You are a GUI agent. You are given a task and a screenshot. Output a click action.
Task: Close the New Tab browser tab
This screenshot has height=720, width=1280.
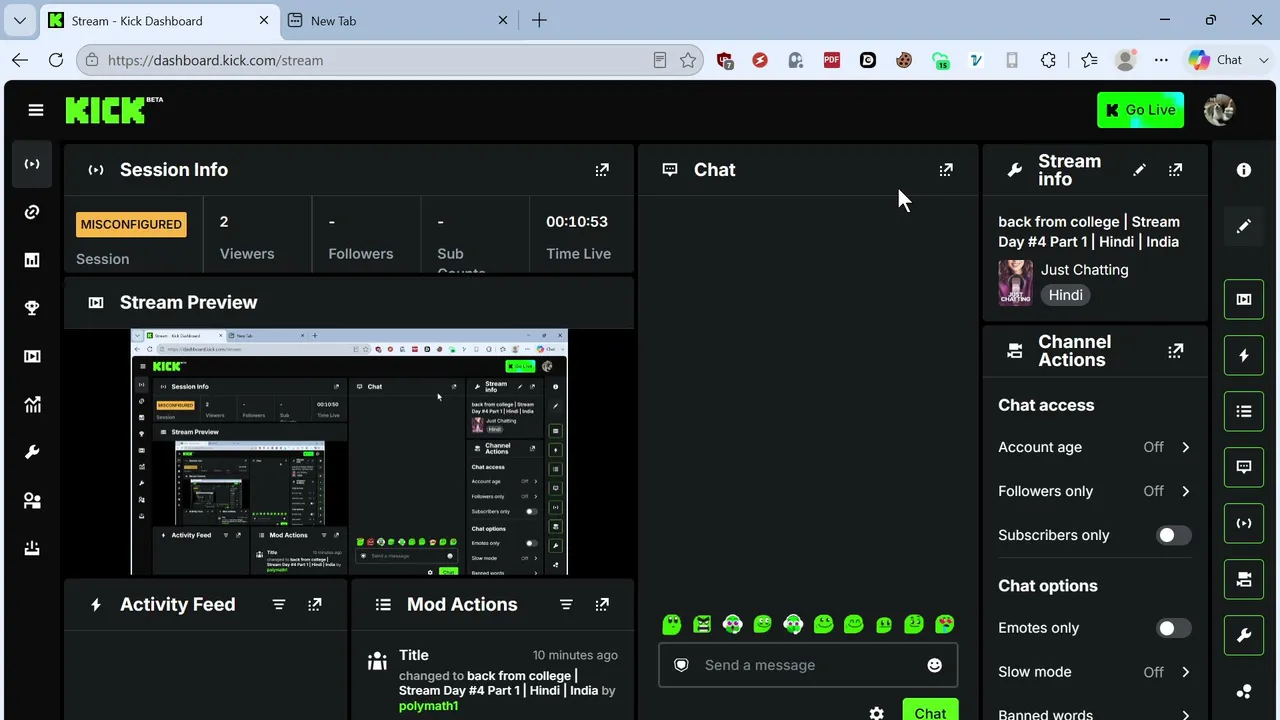503,20
